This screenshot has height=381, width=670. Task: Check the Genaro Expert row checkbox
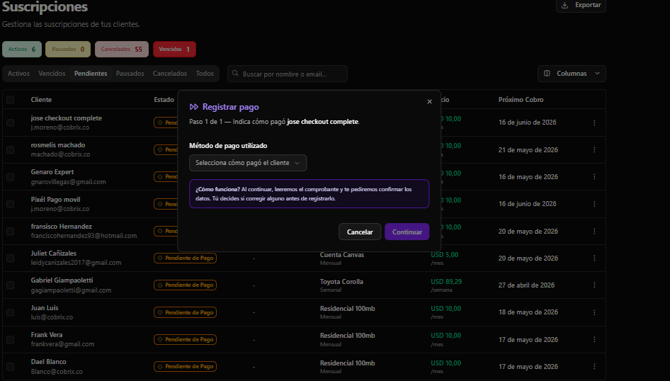[10, 177]
